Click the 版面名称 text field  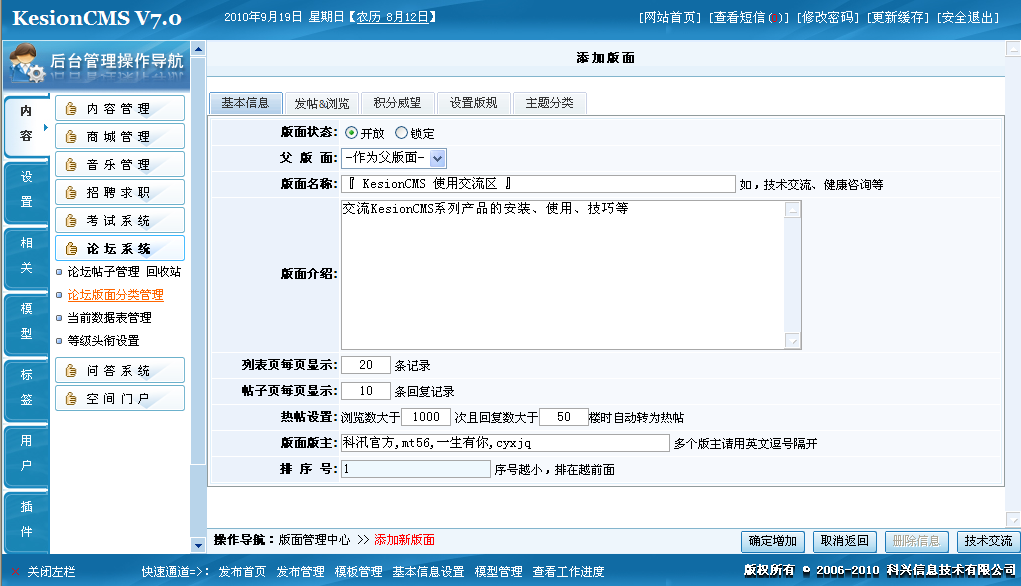tap(538, 184)
